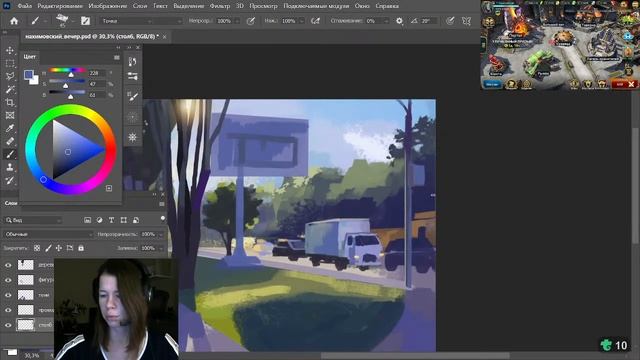Open smoothing options gear icon
This screenshot has width=640, height=360.
pos(399,21)
